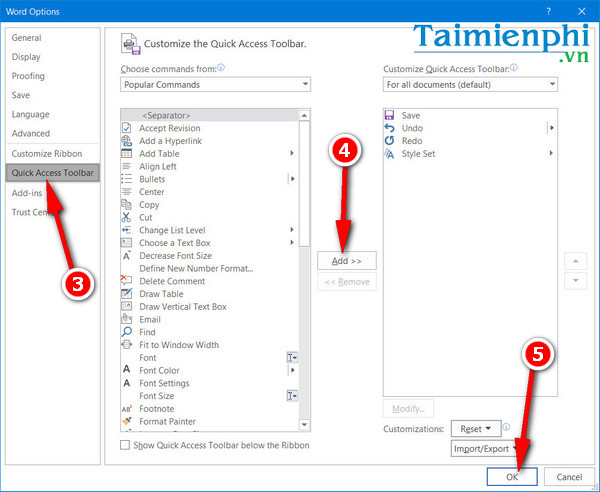Click the Save floppy disk icon

pos(389,115)
